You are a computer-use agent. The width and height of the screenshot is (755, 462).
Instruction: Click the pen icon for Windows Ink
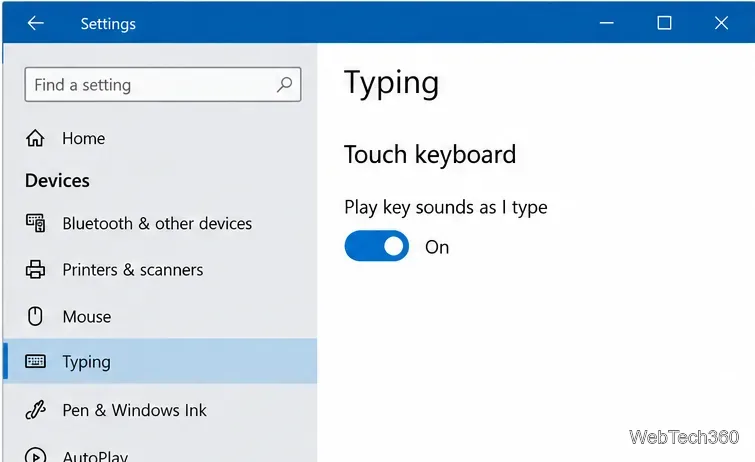35,410
